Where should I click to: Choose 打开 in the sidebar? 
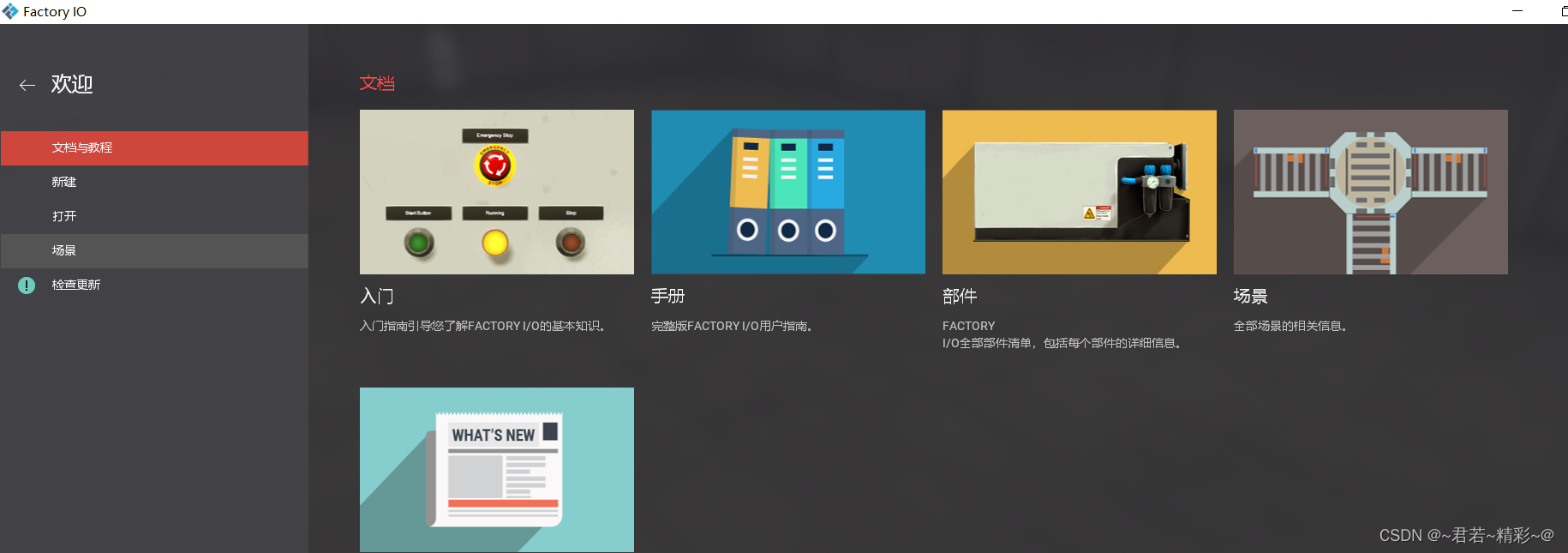[x=154, y=217]
